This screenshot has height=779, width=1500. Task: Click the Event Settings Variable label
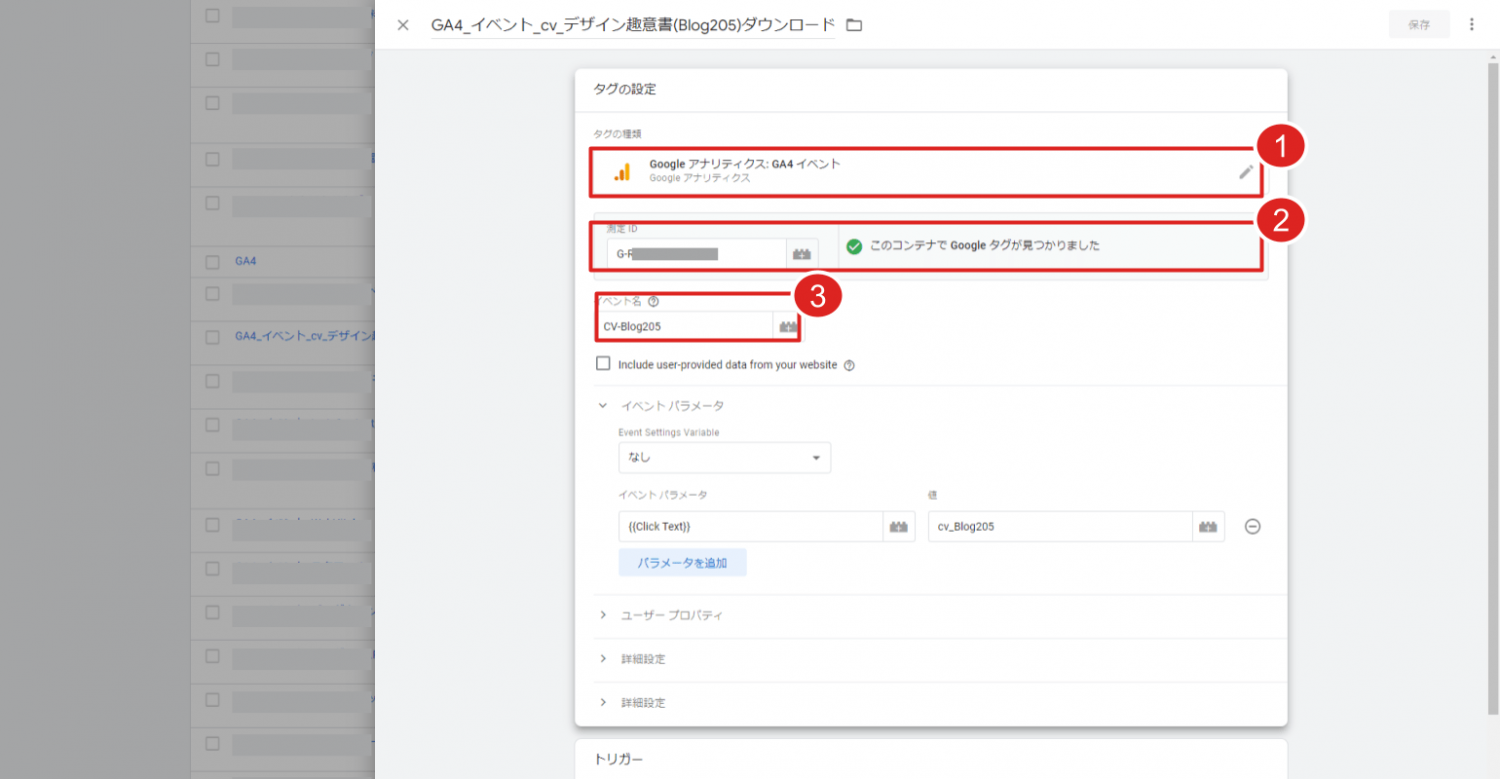click(669, 433)
